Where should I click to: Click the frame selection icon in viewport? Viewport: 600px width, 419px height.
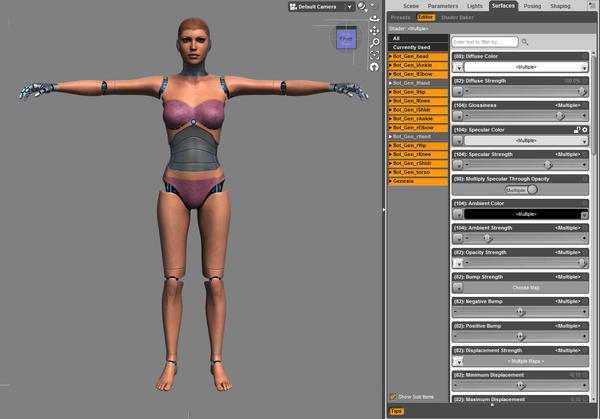click(x=374, y=55)
